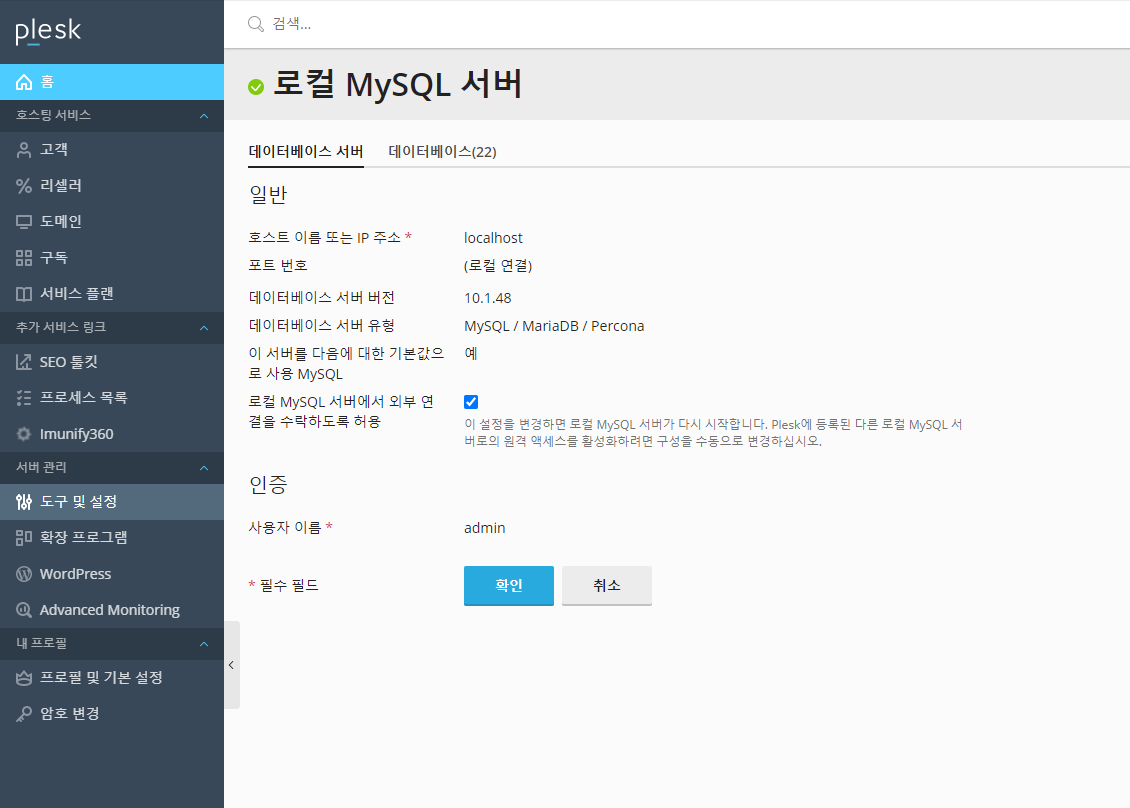The height and width of the screenshot is (808, 1130).
Task: Collapse the 호스팅 서비스 section
Action: click(204, 115)
